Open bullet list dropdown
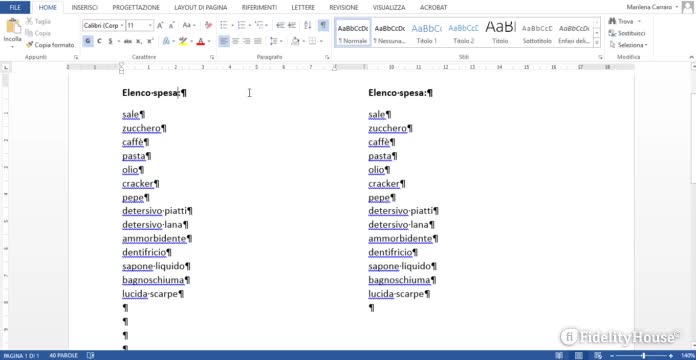 pyautogui.click(x=232, y=26)
